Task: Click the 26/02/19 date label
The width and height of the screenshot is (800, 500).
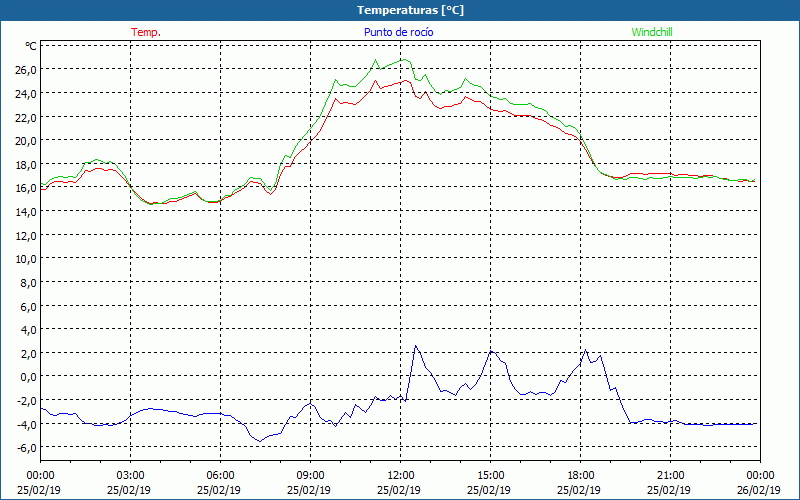Action: [x=759, y=490]
